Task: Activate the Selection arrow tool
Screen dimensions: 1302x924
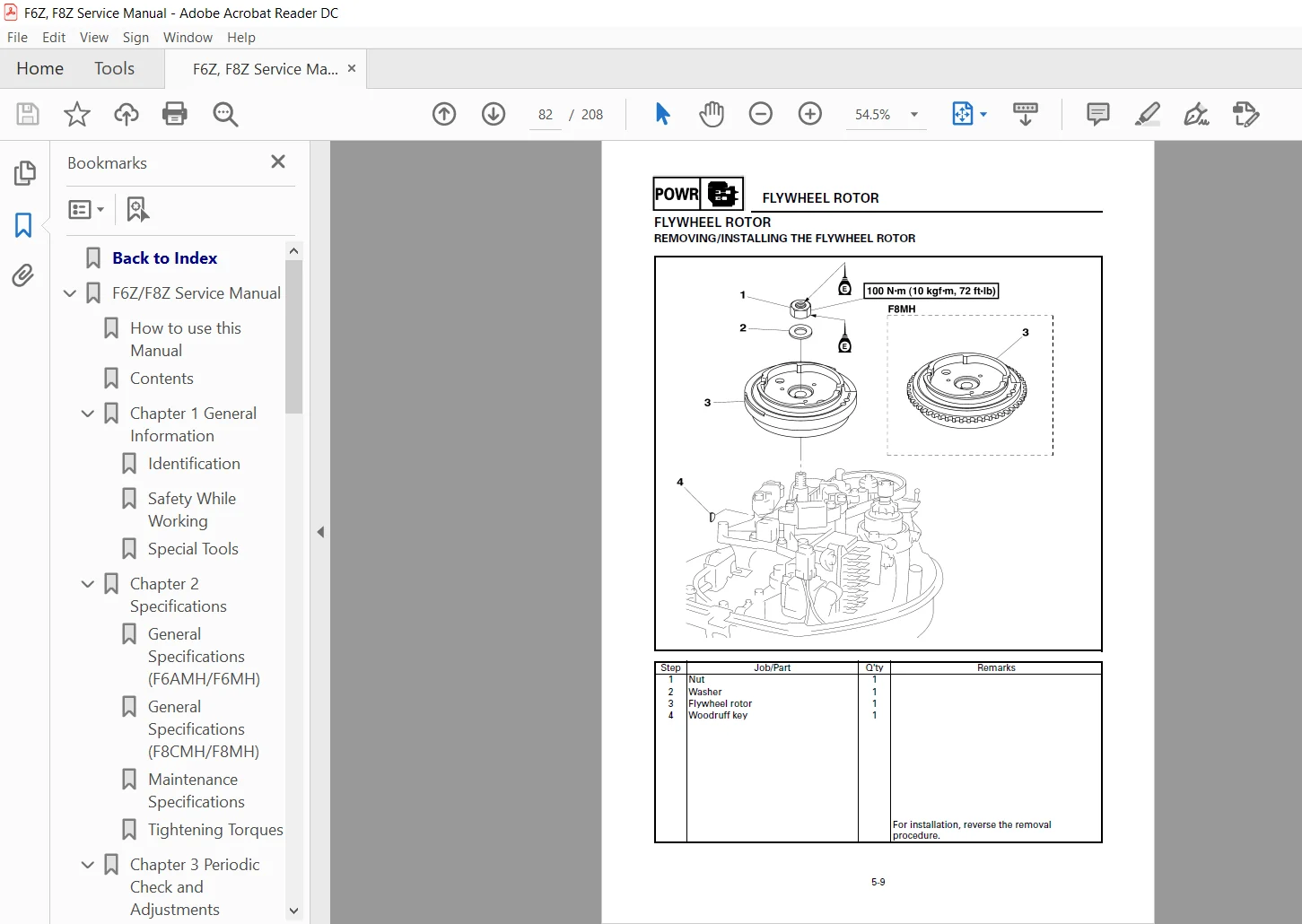Action: tap(663, 114)
